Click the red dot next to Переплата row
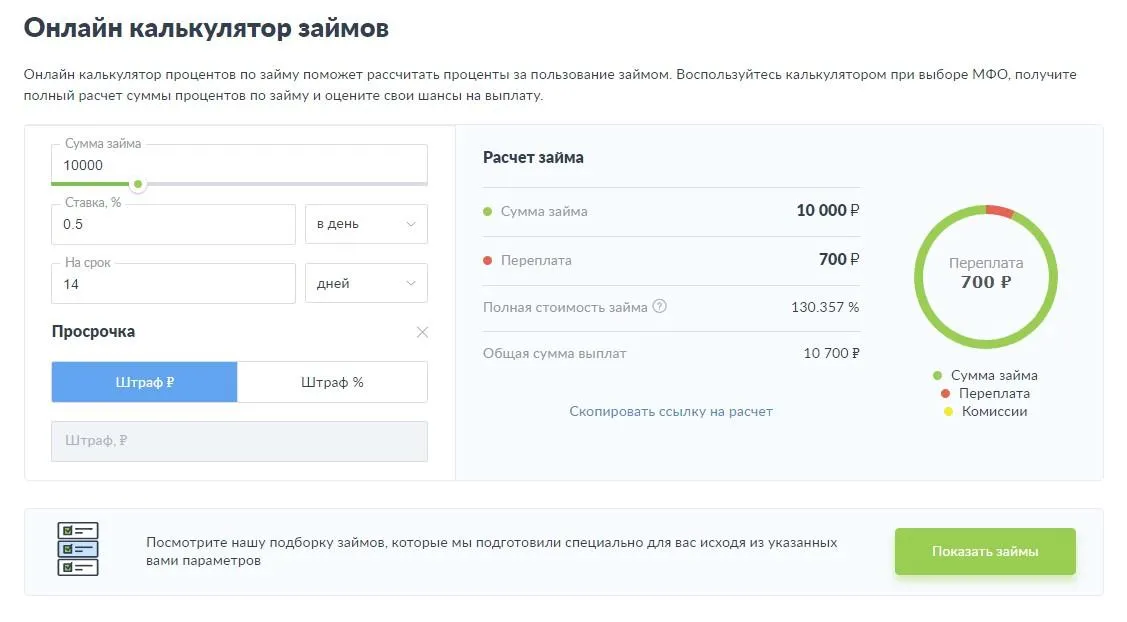 tap(488, 261)
